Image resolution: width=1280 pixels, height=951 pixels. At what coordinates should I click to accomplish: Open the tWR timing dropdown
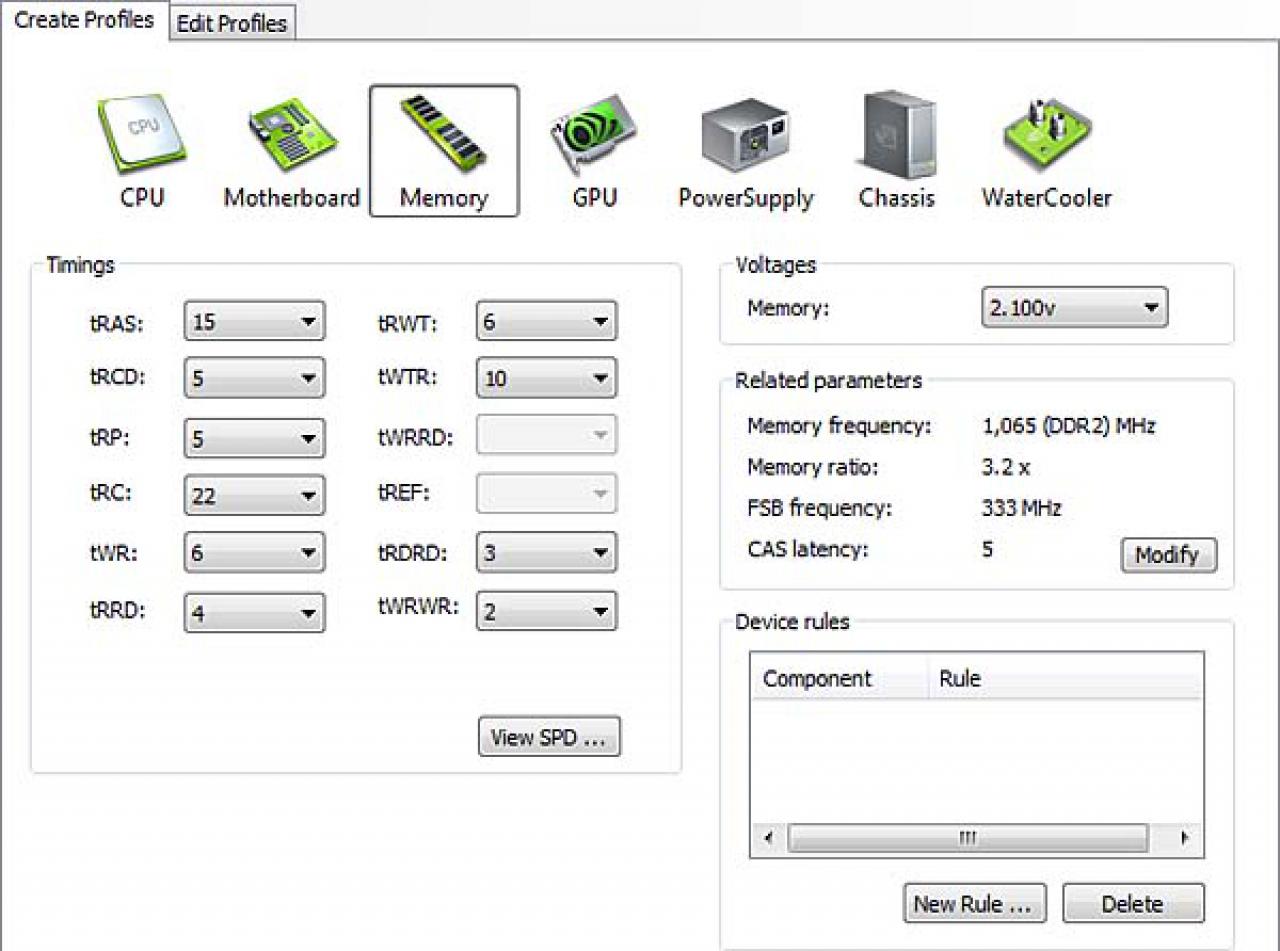(255, 552)
